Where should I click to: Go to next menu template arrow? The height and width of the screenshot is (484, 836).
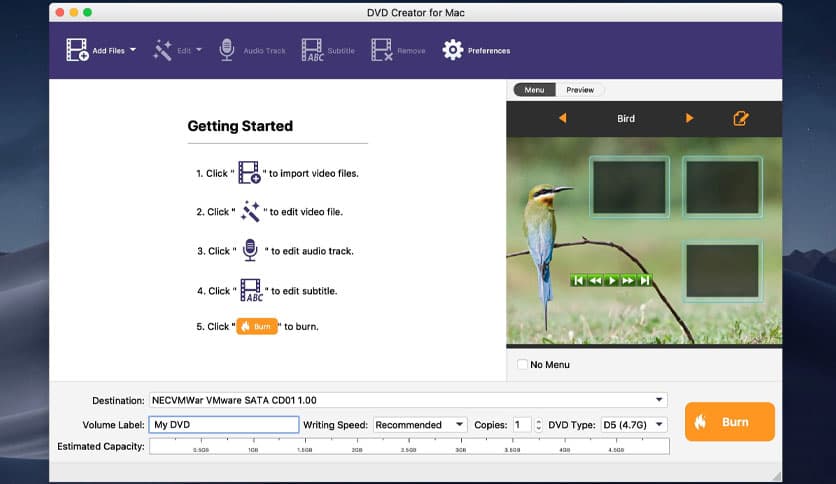pos(689,118)
